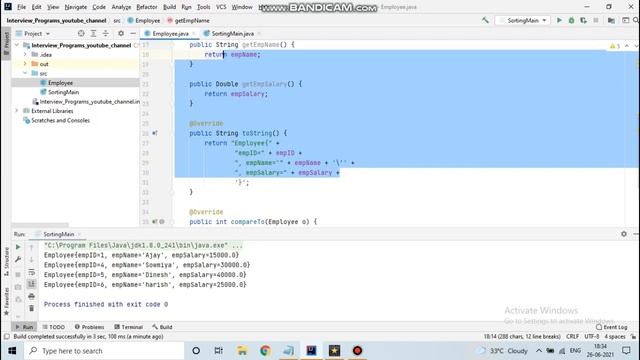Open the File menu
640x360 pixels.
click(21, 7)
